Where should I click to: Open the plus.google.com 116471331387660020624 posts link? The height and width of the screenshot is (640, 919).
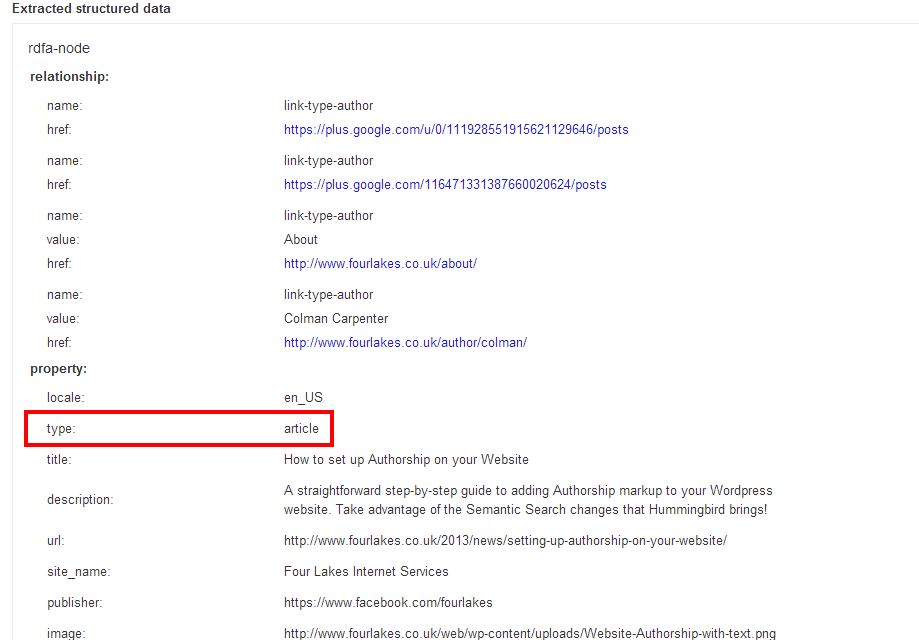[x=445, y=185]
